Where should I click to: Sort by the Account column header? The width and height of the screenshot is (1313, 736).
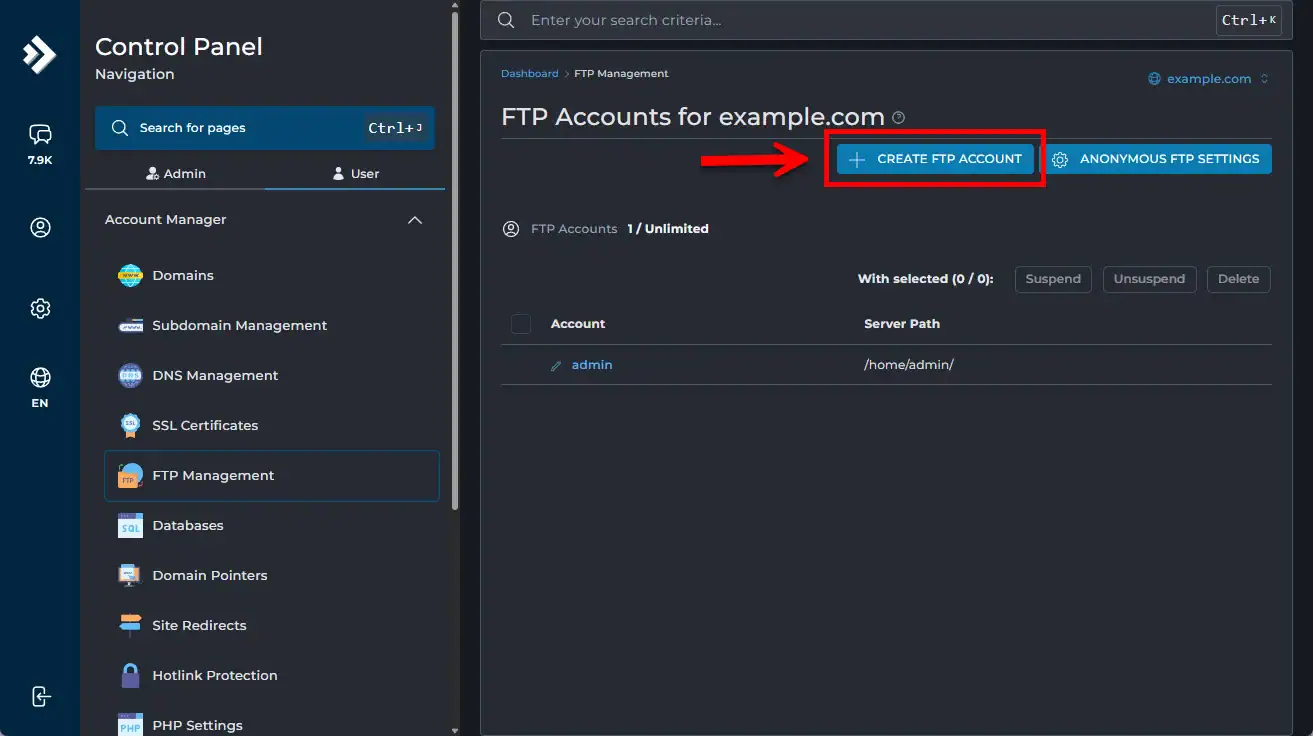point(578,324)
